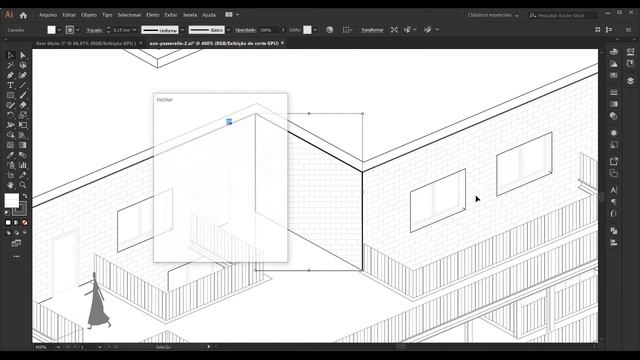640x360 pixels.
Task: Select the Direct Selection tool
Action: (x=23, y=55)
